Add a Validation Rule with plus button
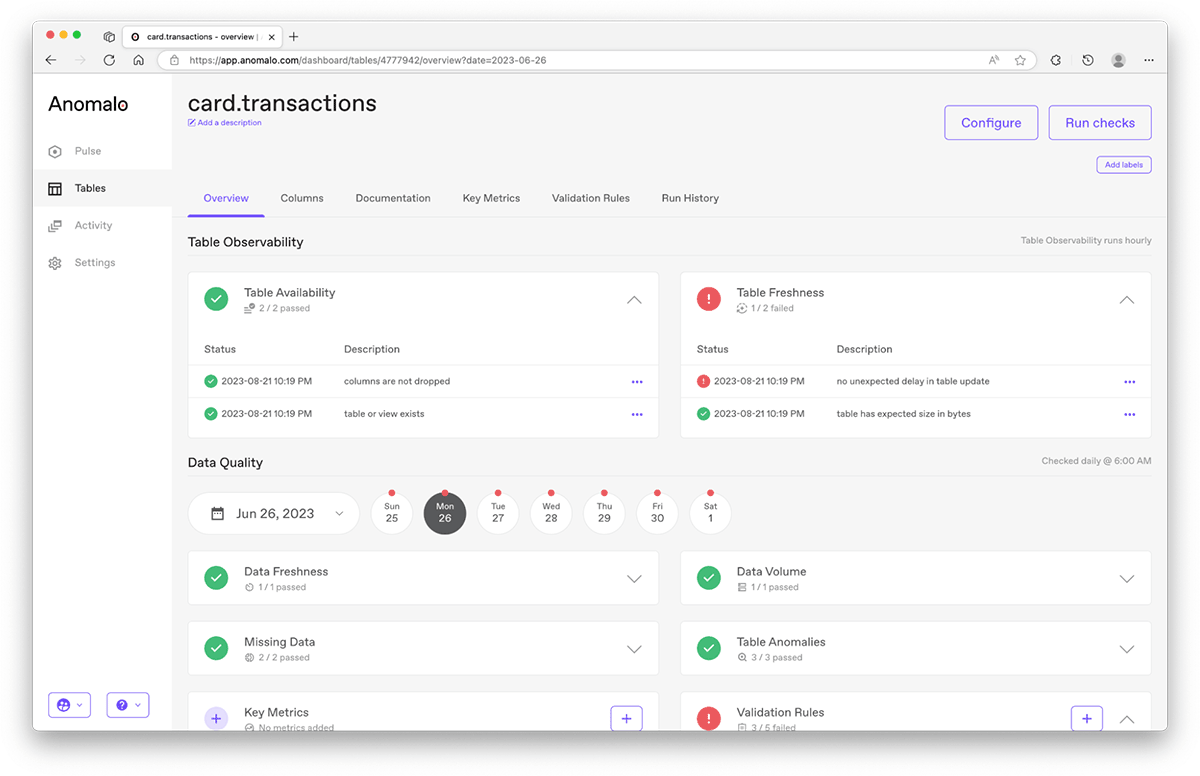Screen dimensions: 1200x776 coord(1086,718)
